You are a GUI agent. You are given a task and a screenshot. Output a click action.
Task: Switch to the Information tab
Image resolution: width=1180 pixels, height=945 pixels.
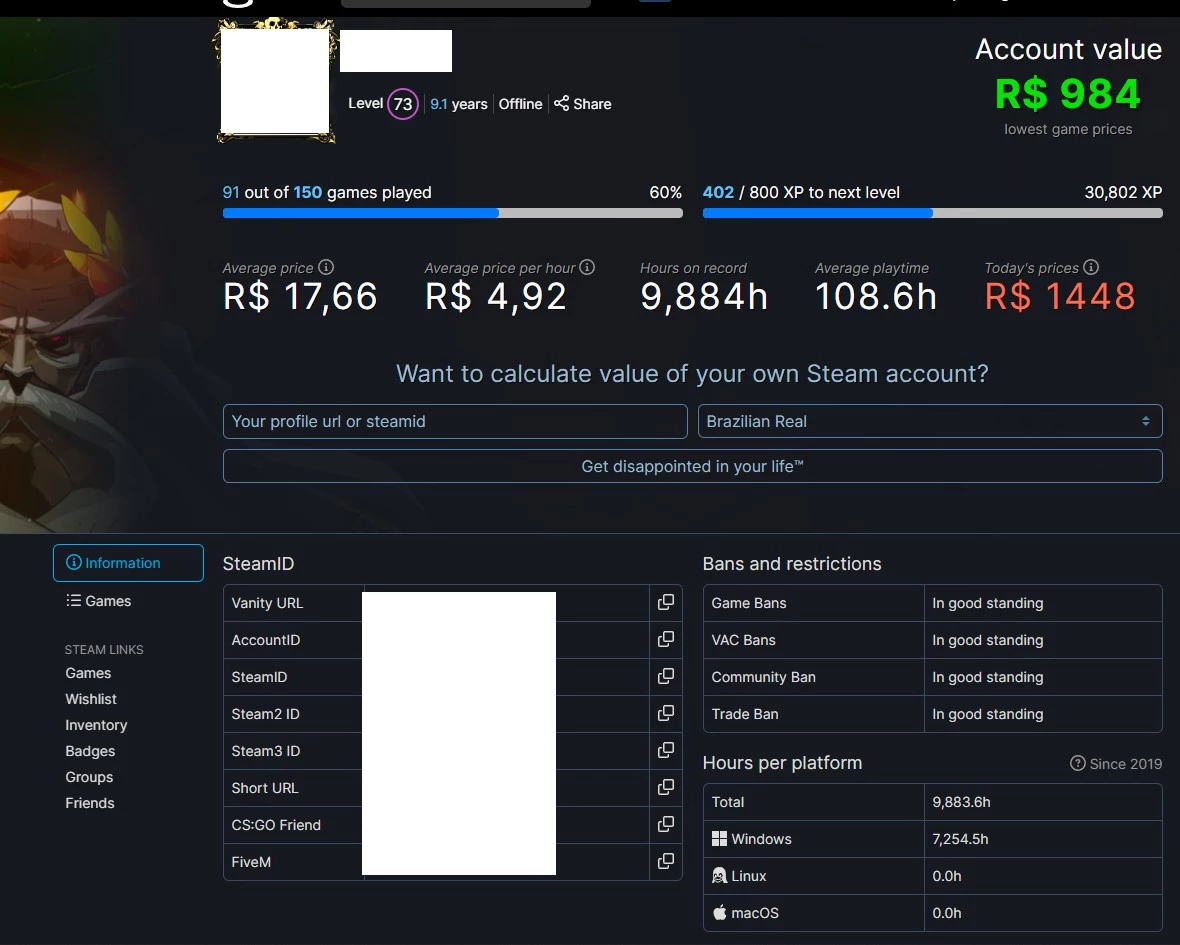(x=128, y=563)
